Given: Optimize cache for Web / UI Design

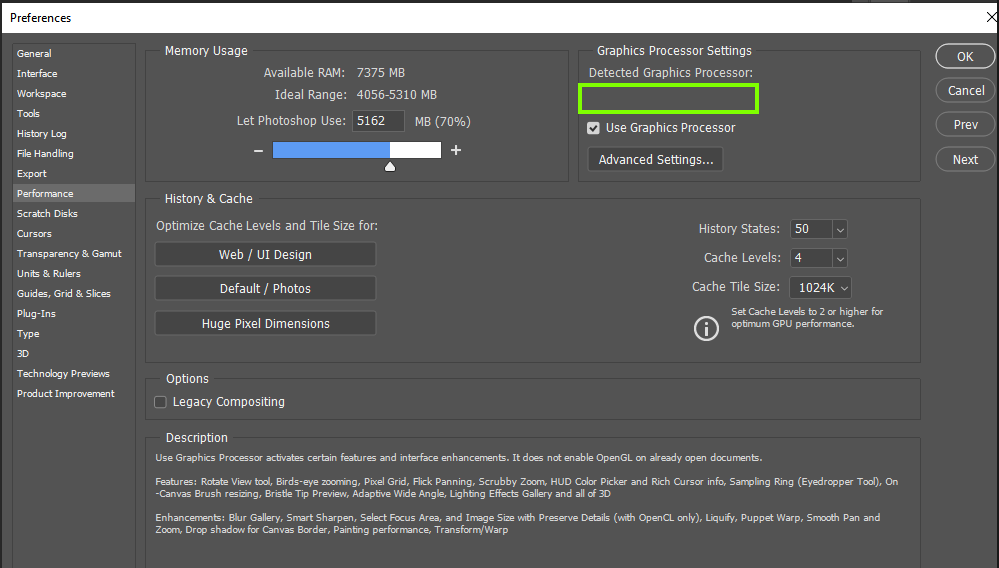Looking at the screenshot, I should 265,255.
